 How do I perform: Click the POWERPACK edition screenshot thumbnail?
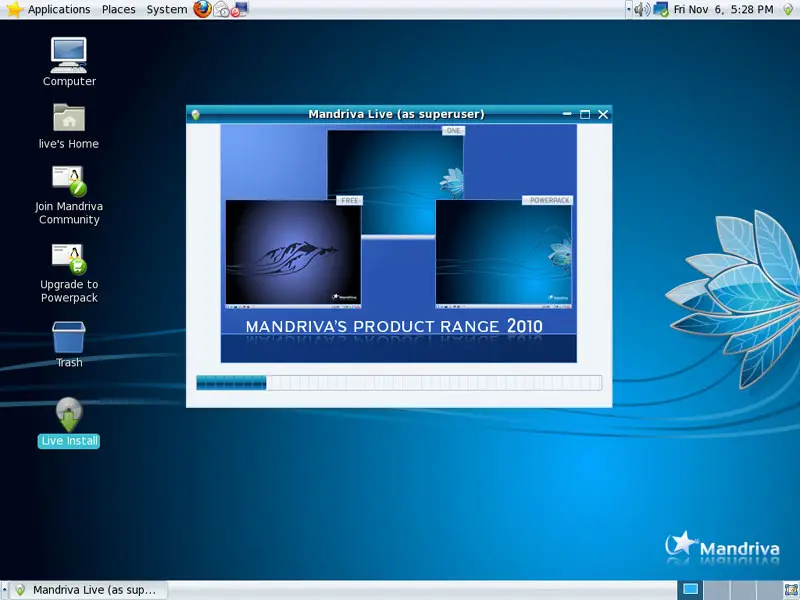point(504,253)
